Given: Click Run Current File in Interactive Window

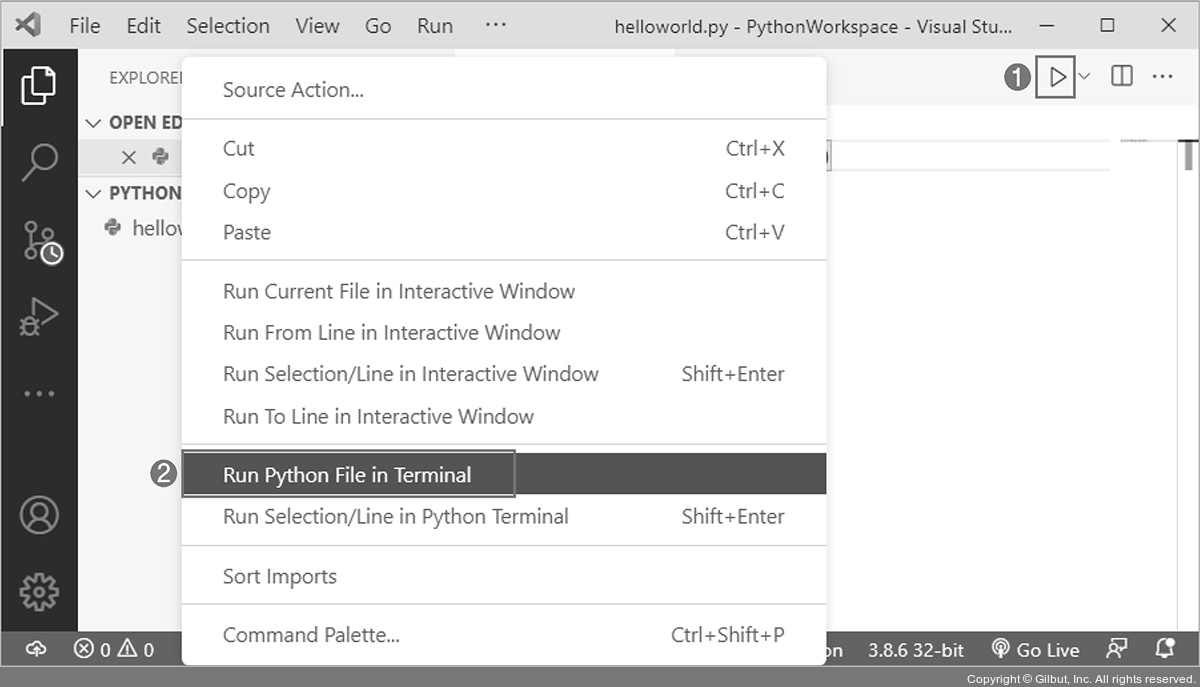Looking at the screenshot, I should click(399, 292).
